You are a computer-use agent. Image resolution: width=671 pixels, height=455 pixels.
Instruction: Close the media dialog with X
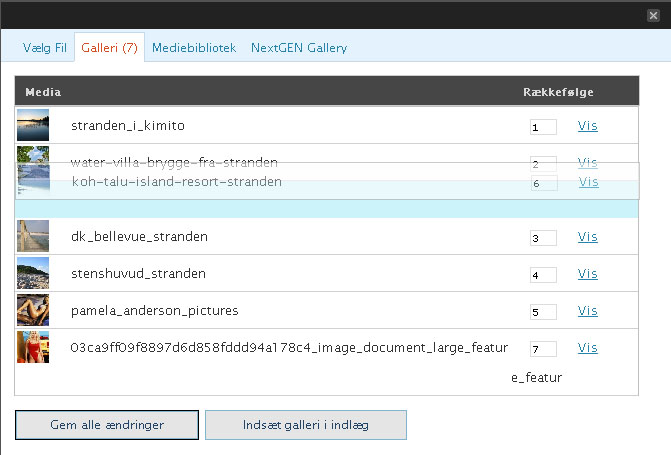(x=653, y=15)
